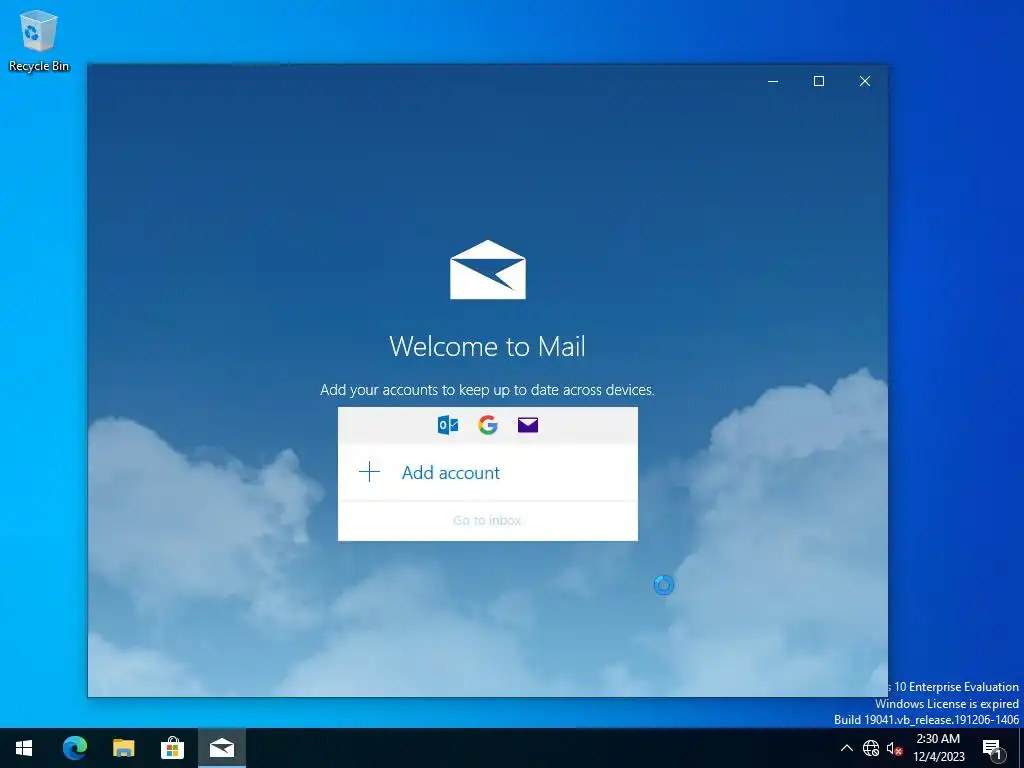Launch Microsoft Edge from the taskbar

[74, 748]
